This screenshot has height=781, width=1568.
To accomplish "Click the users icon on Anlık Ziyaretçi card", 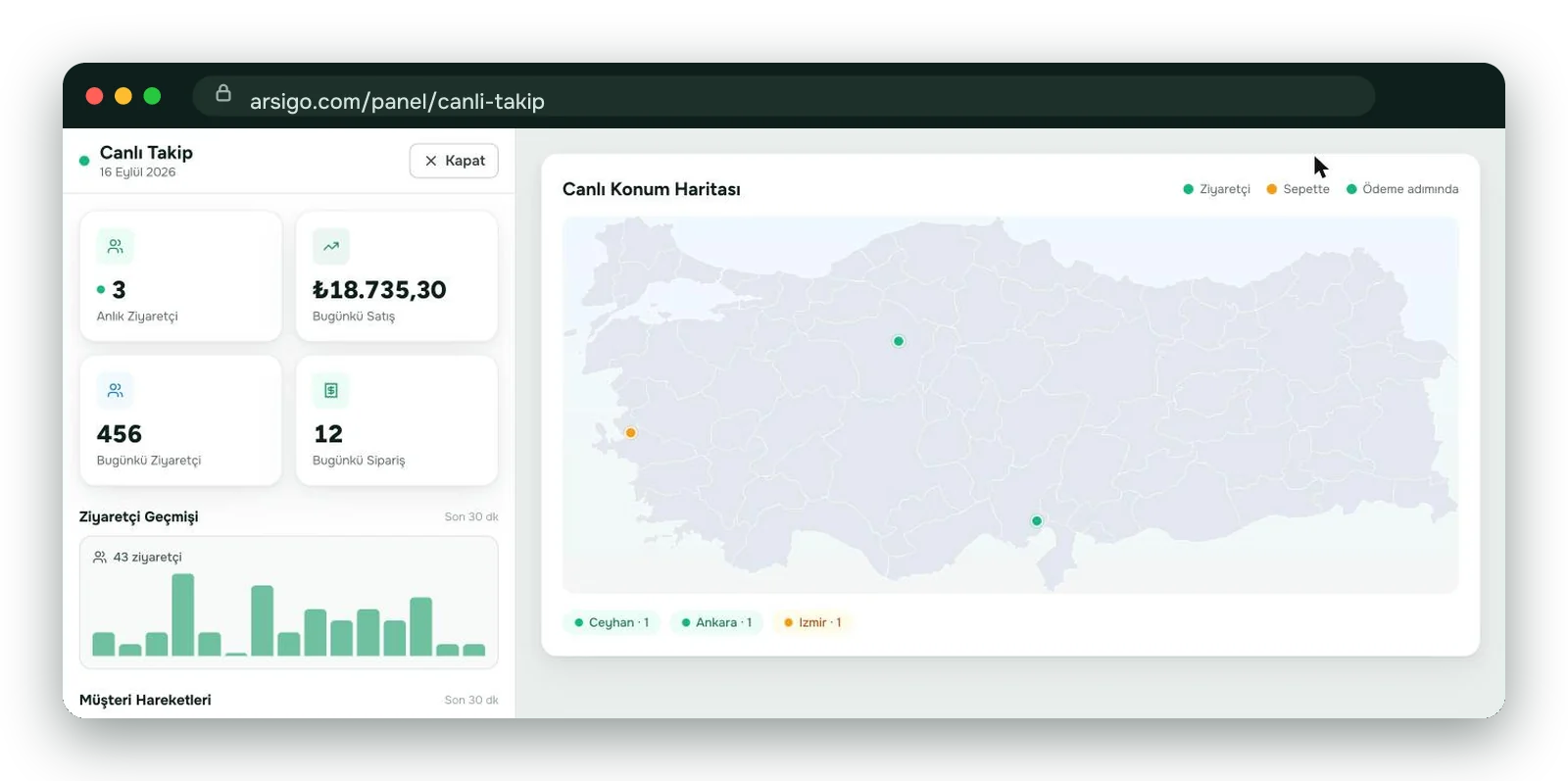I will tap(116, 246).
